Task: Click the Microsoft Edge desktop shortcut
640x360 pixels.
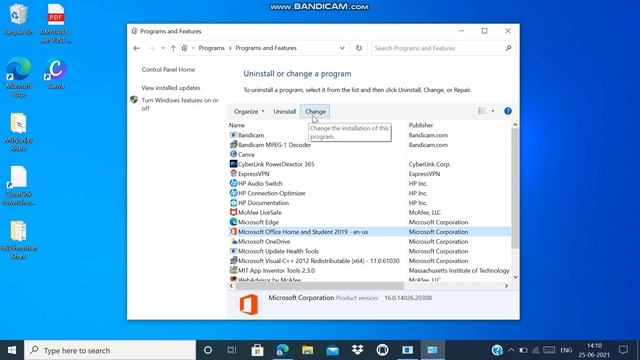Action: pyautogui.click(x=18, y=77)
